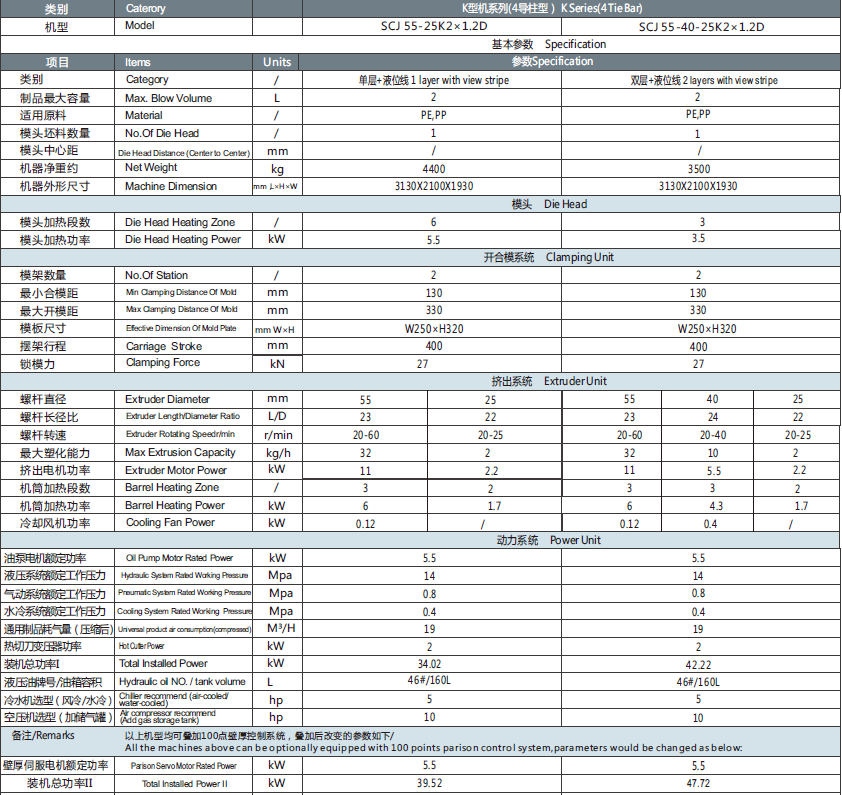
Task: Click the Die Head section header
Action: (549, 204)
